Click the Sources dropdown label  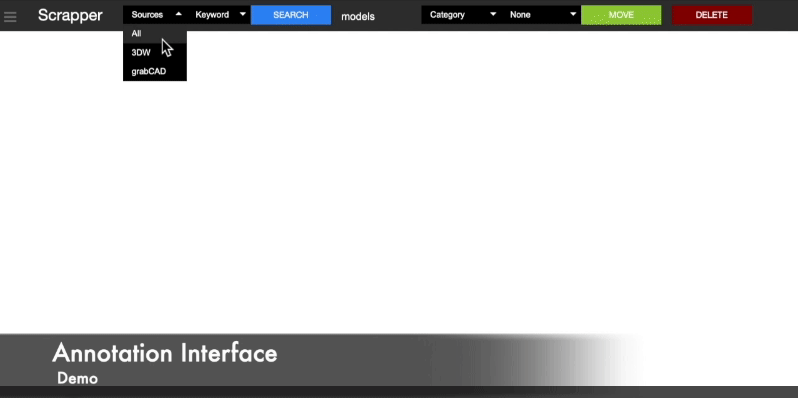click(x=147, y=15)
